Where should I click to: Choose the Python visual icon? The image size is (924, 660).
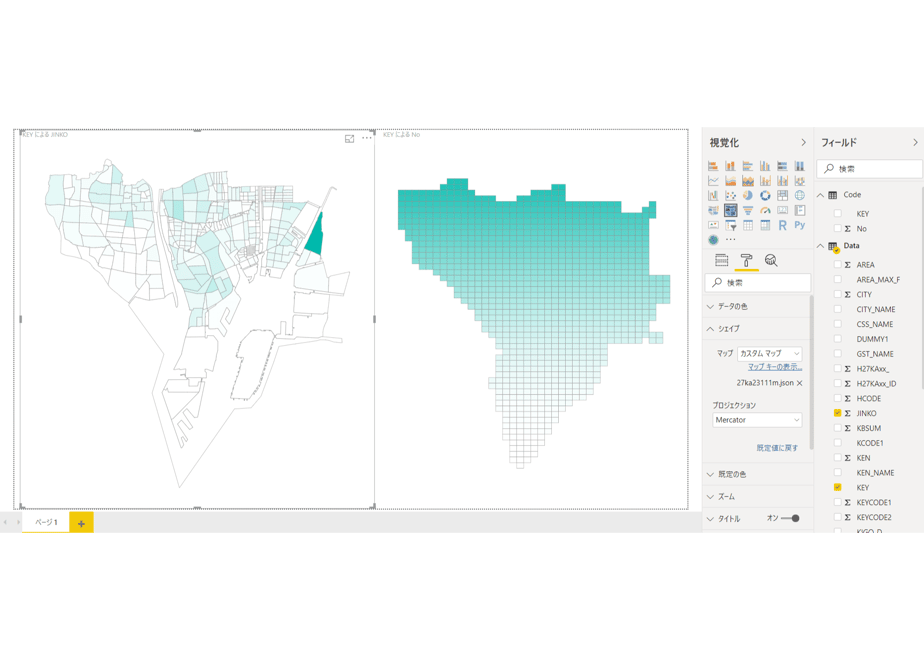click(800, 225)
